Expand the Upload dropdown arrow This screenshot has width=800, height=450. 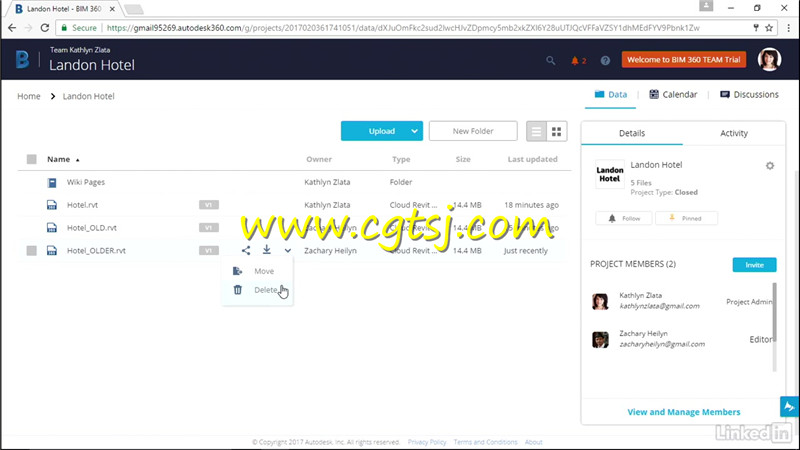(x=414, y=131)
